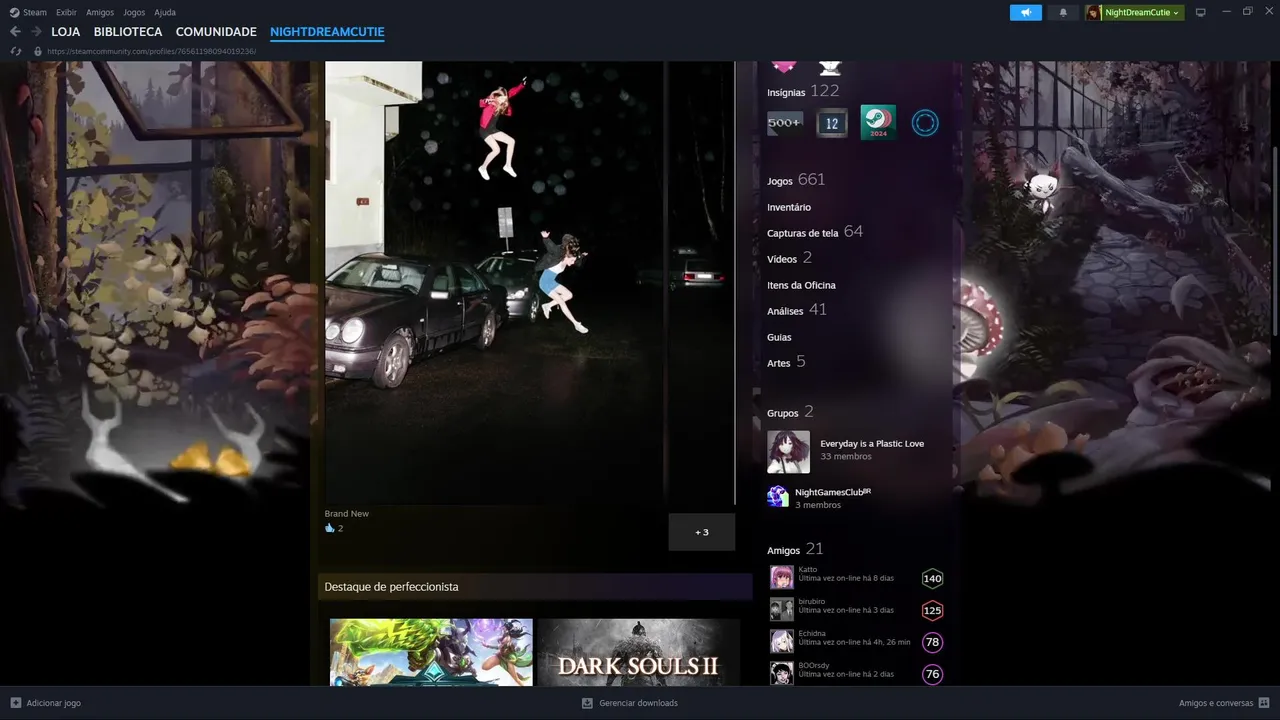
Task: Click Katto's friend avatar
Action: (782, 578)
